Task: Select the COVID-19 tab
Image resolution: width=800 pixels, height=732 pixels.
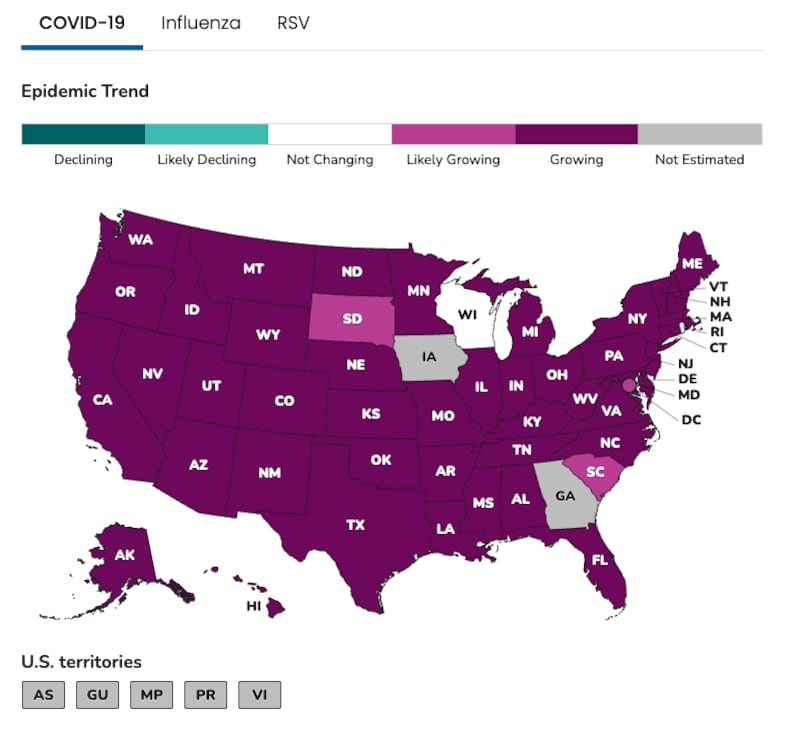Action: (82, 23)
